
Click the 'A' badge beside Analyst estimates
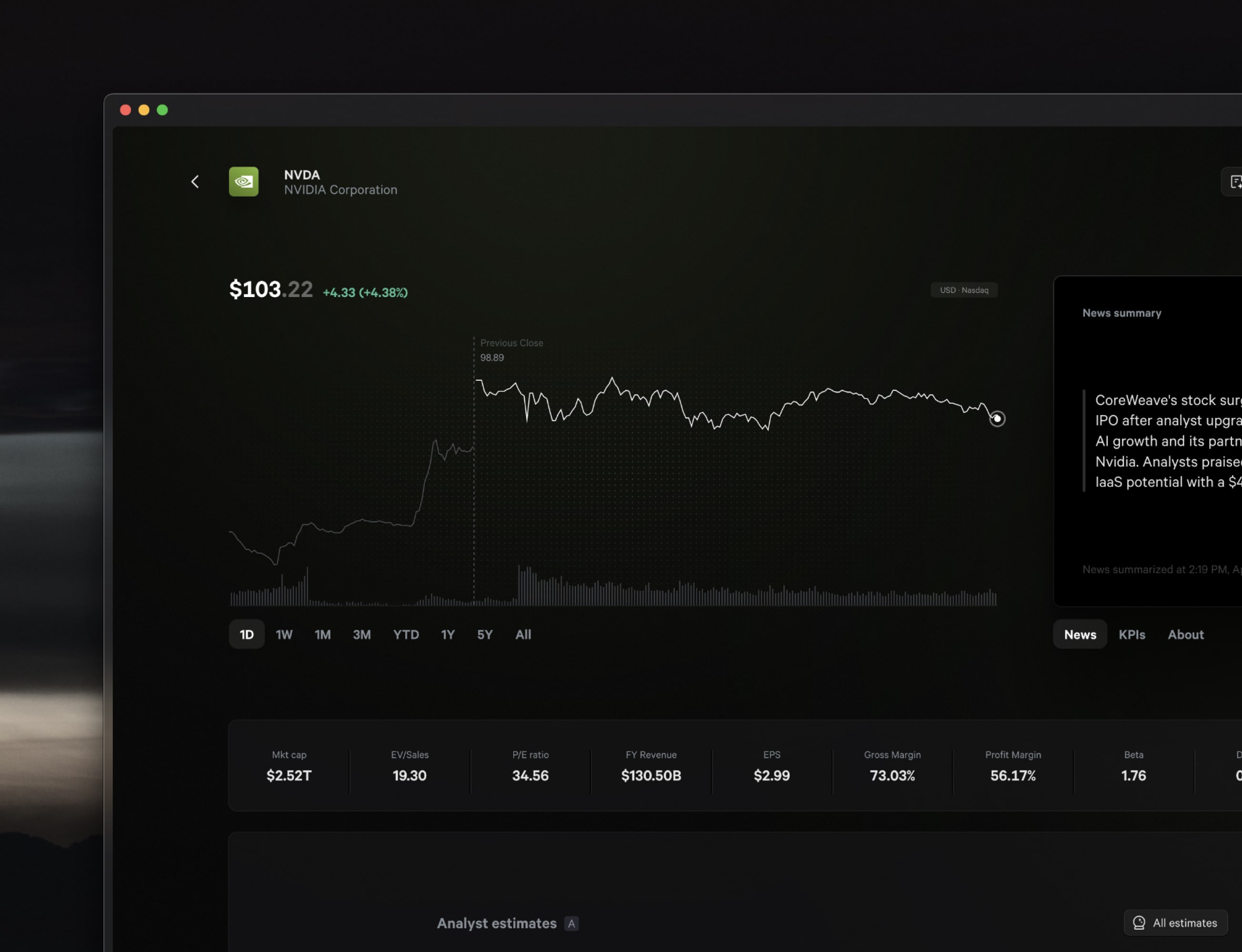[571, 923]
